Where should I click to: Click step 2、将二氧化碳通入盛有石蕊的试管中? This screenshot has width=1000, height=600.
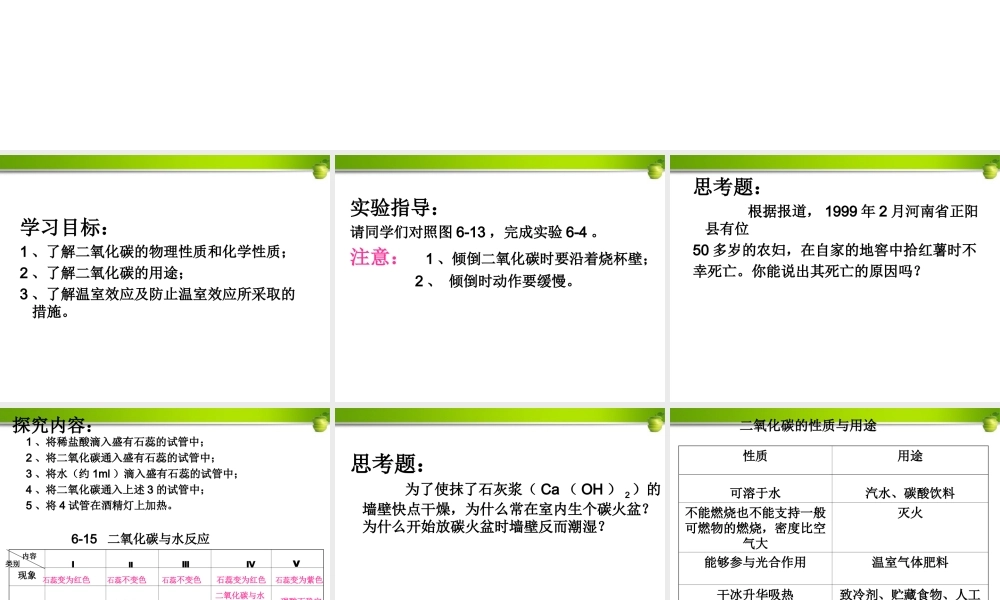click(x=121, y=458)
